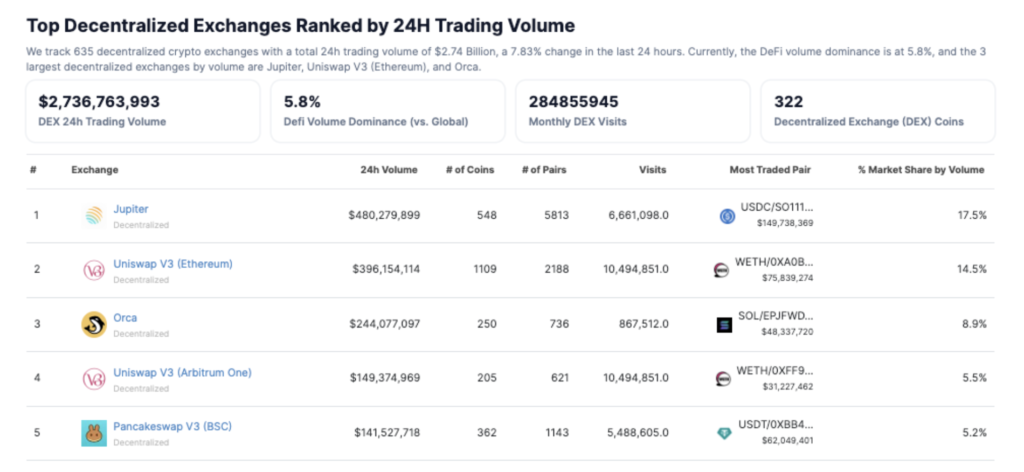1024x472 pixels.
Task: Open the Jupiter exchange link
Action: coord(131,209)
